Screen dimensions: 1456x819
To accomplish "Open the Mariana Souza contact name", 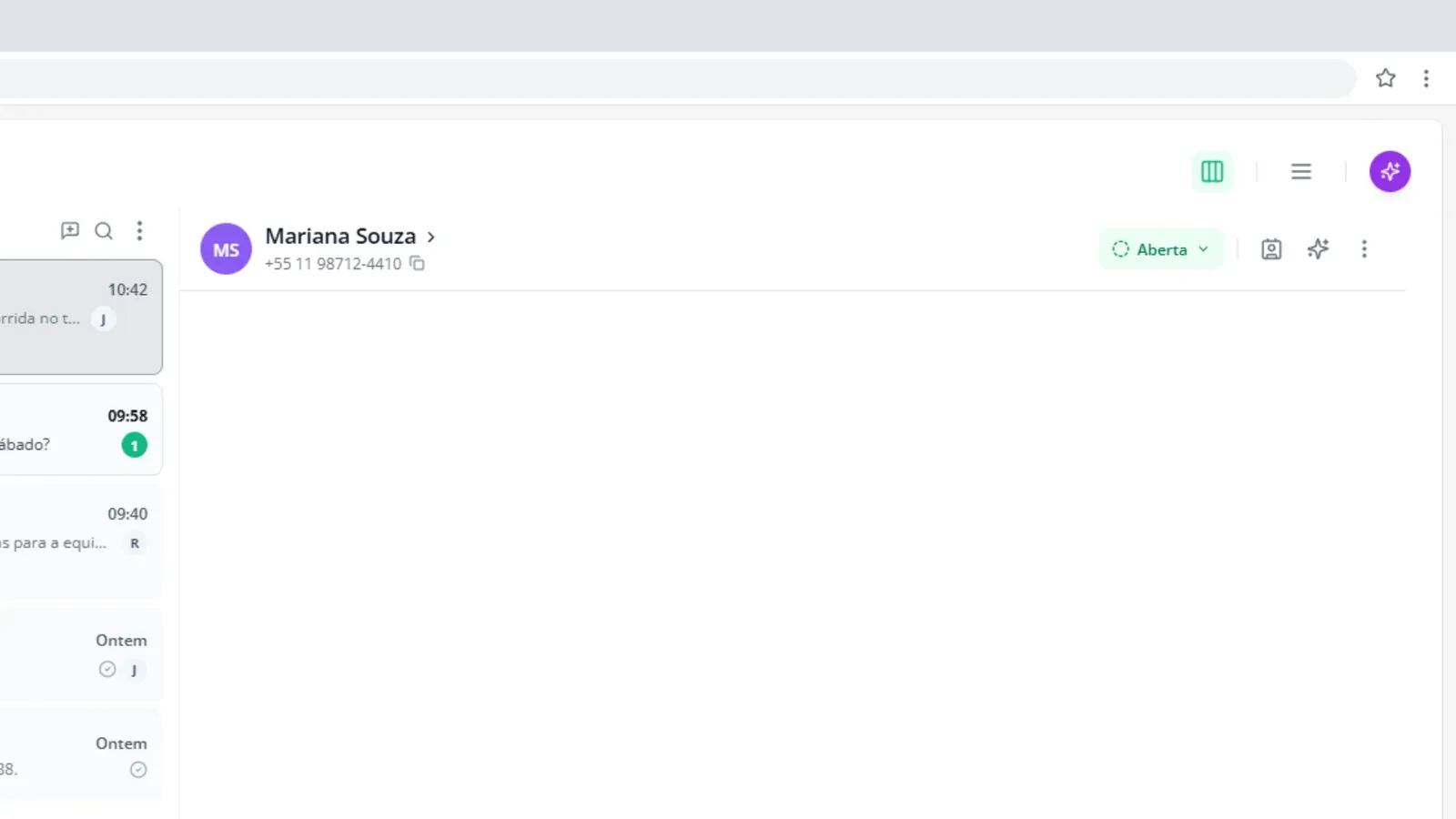I will (x=340, y=236).
